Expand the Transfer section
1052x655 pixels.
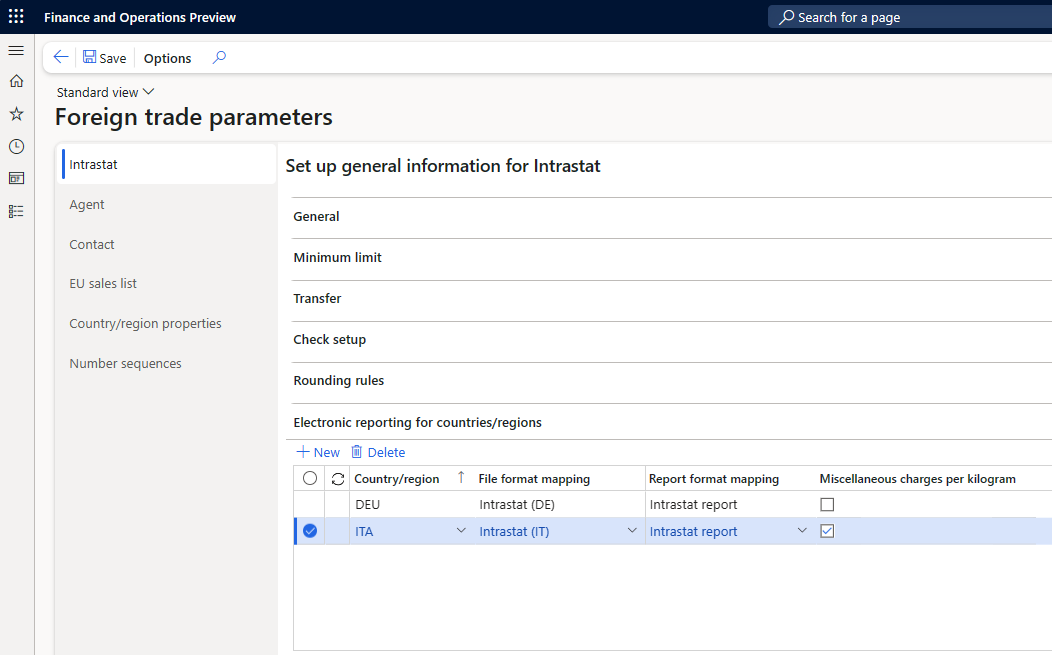click(x=672, y=299)
